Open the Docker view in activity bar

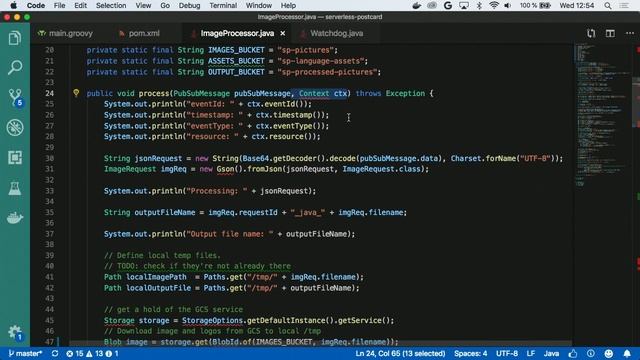pyautogui.click(x=15, y=218)
